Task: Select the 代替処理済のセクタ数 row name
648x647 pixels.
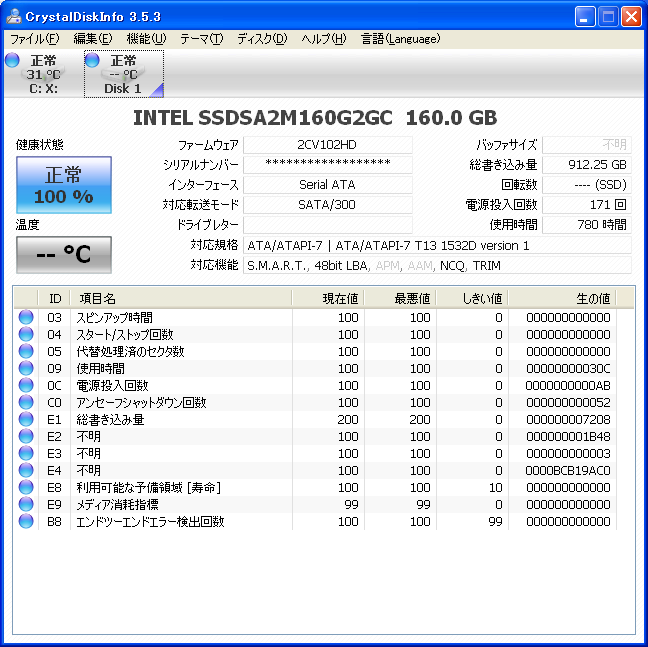Action: coord(130,351)
